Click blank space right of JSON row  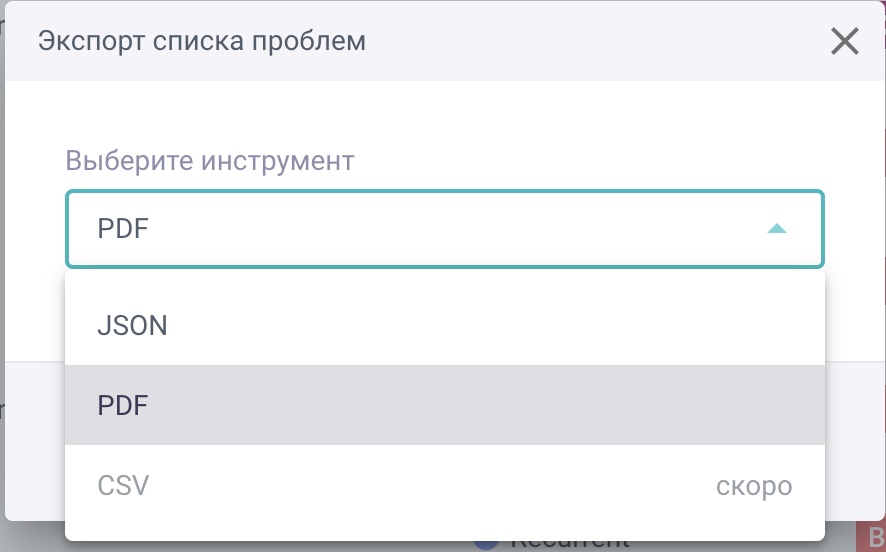pos(500,326)
